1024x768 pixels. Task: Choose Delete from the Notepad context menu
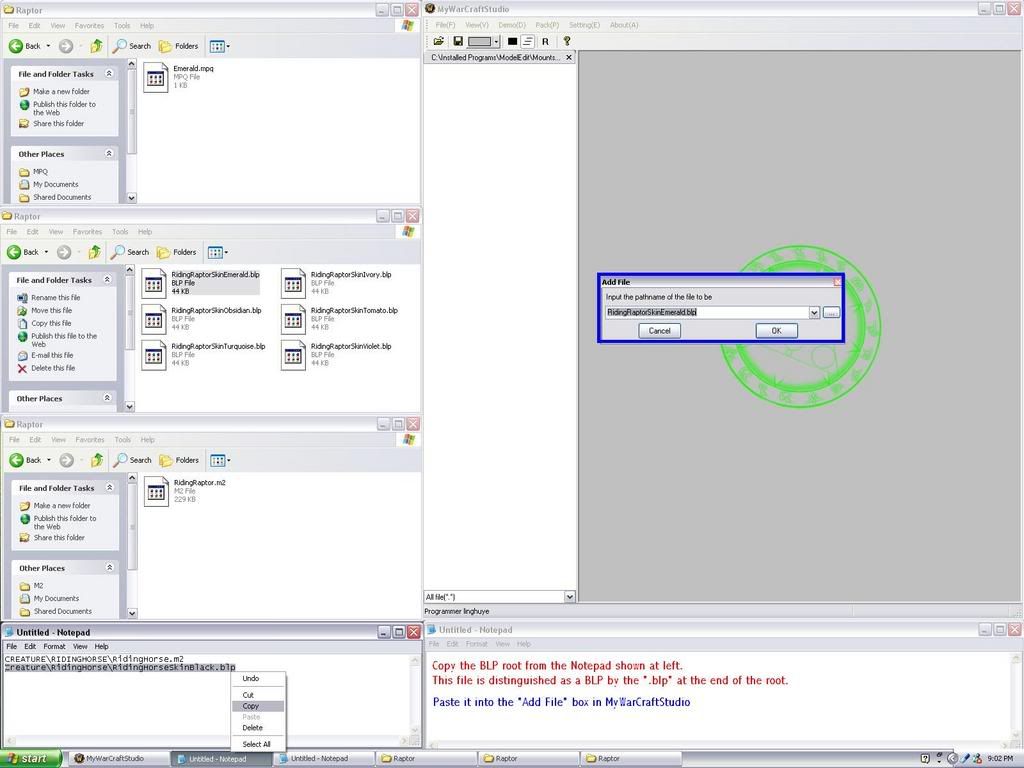tap(258, 728)
